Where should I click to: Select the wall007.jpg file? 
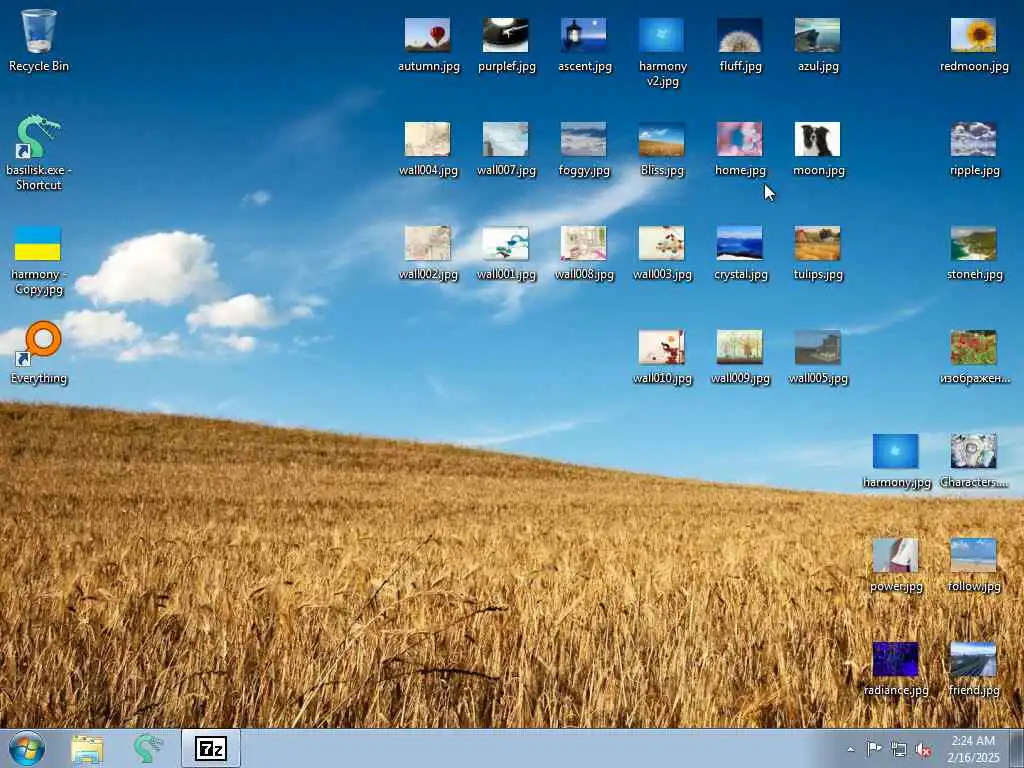coord(506,149)
